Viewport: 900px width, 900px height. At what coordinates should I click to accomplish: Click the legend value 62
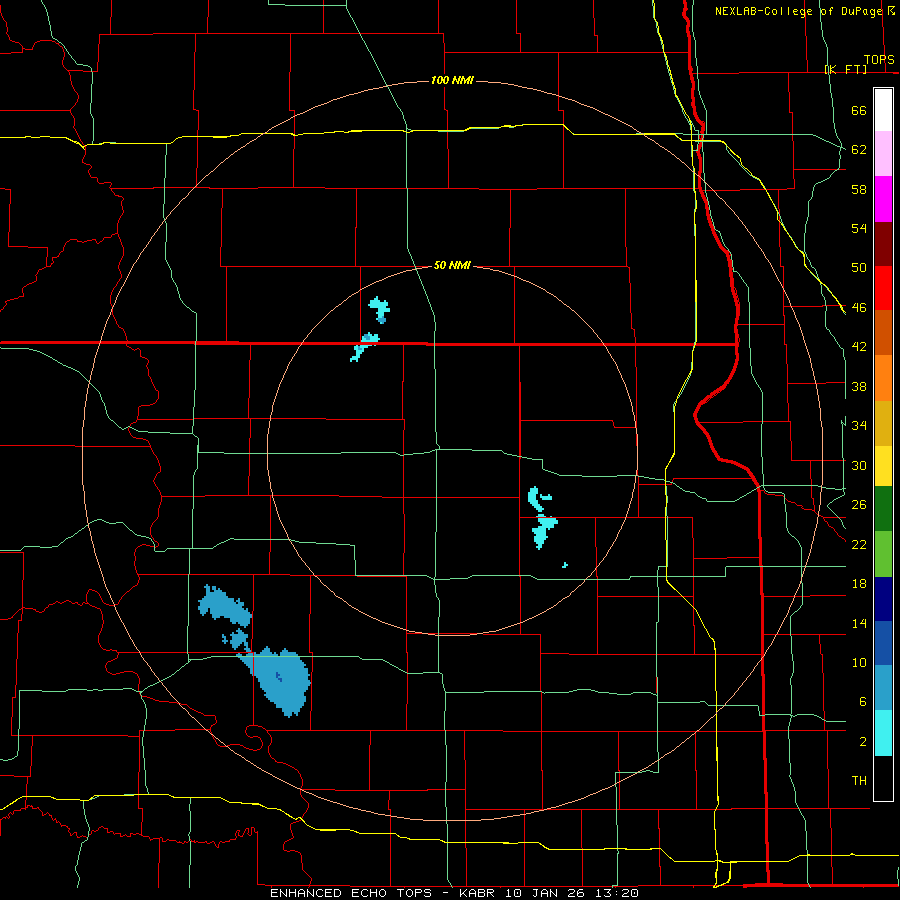click(859, 150)
